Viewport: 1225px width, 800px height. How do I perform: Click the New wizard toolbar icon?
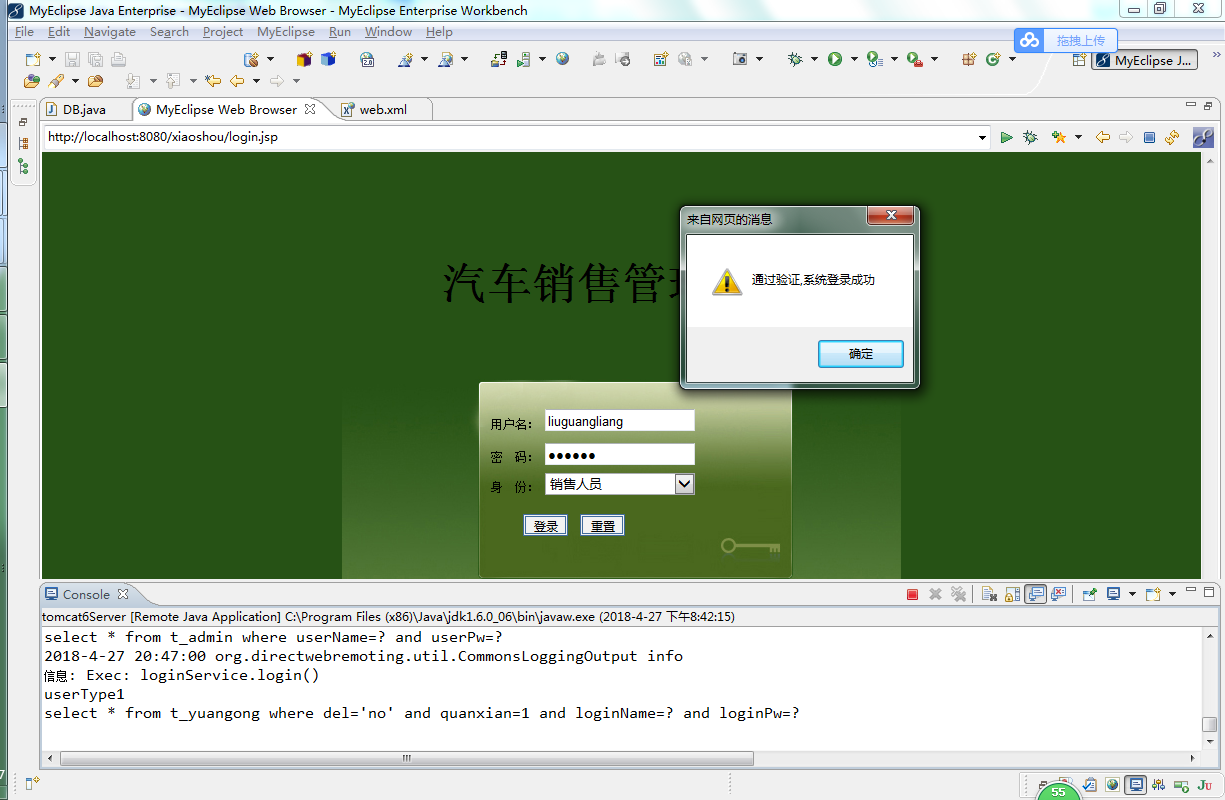point(33,60)
